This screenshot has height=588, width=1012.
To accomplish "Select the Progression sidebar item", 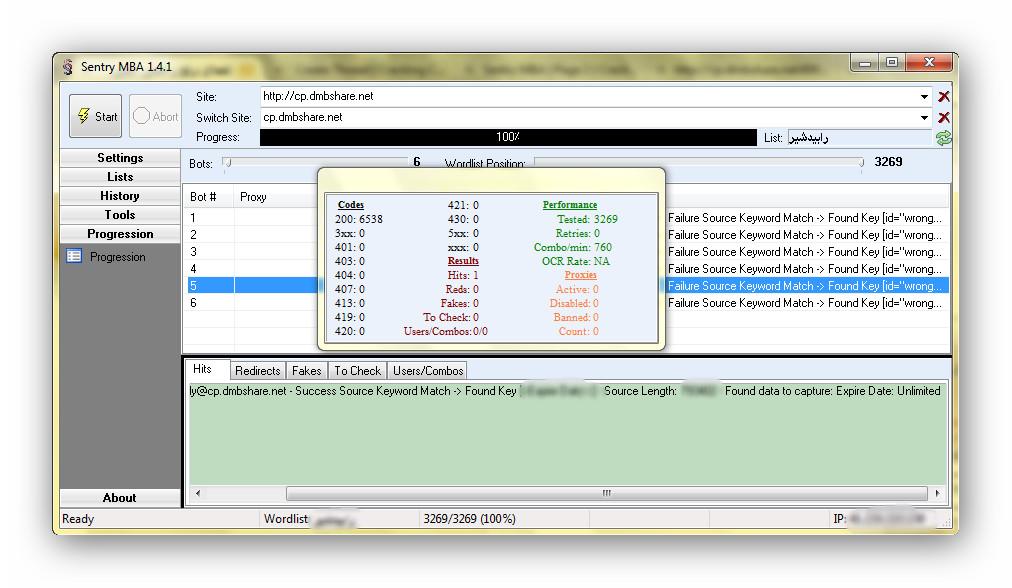I will [x=117, y=257].
